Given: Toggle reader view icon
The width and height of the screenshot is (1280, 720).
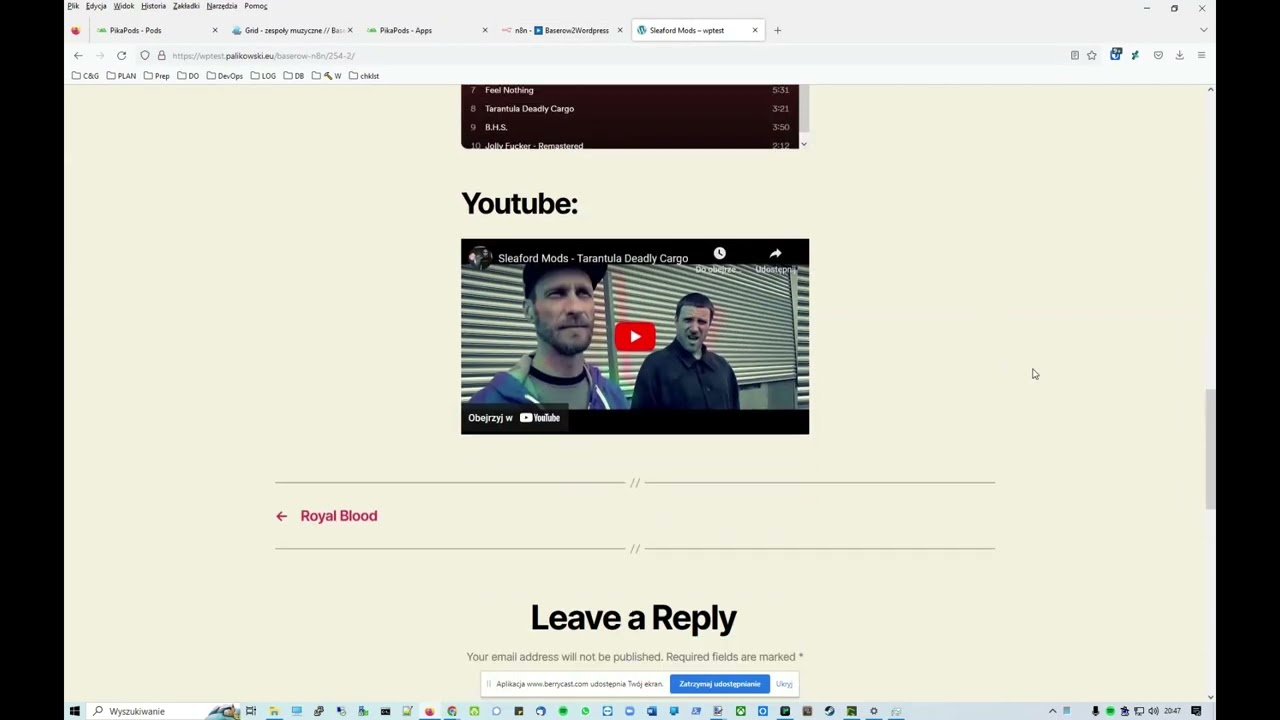Looking at the screenshot, I should (x=1075, y=56).
